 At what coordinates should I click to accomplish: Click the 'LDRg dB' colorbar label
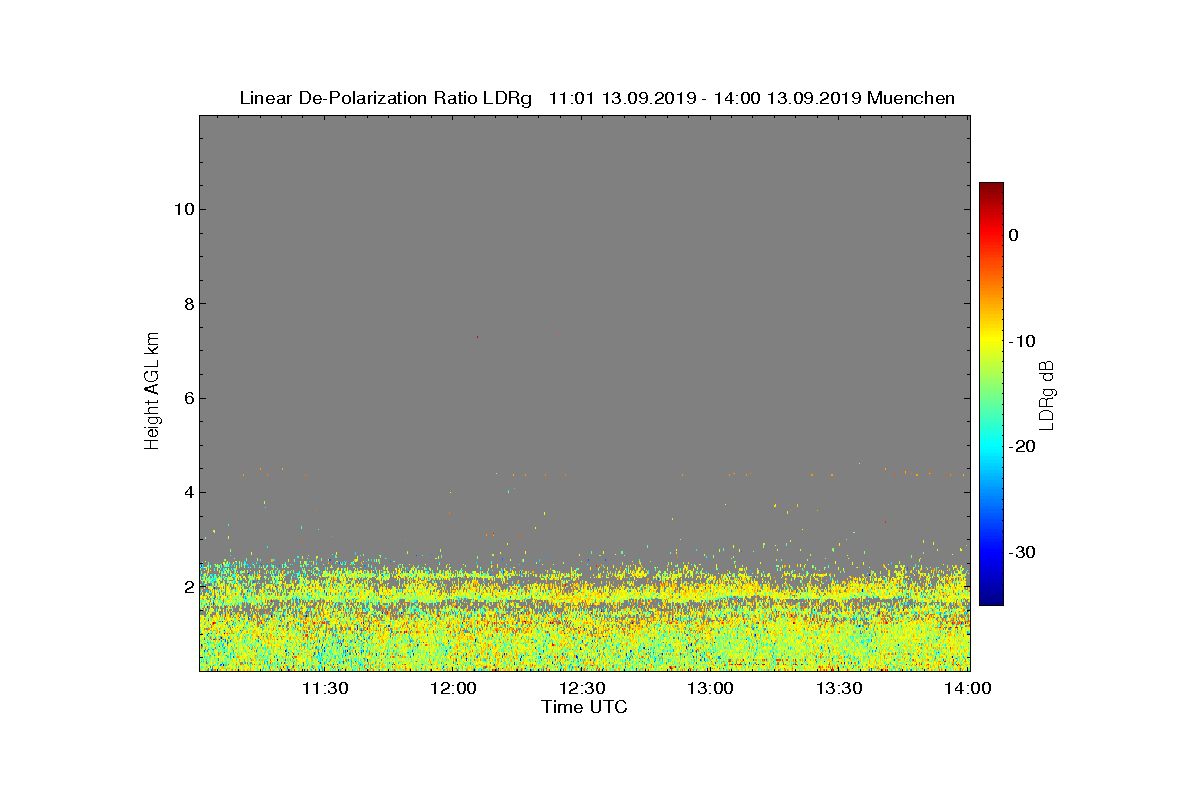click(x=1047, y=394)
